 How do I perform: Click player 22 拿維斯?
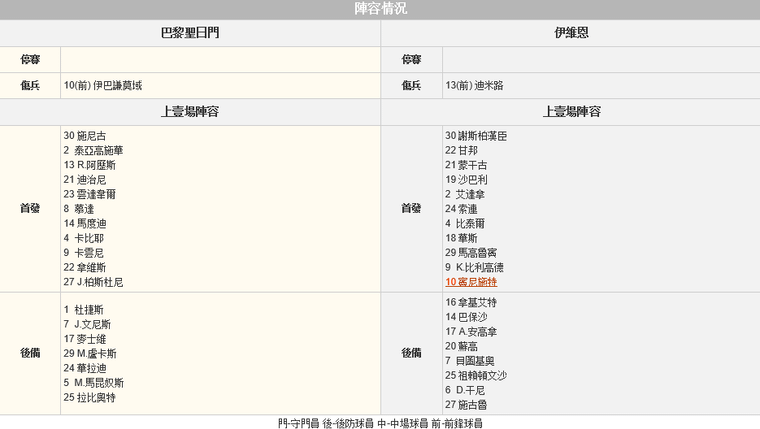(x=85, y=267)
